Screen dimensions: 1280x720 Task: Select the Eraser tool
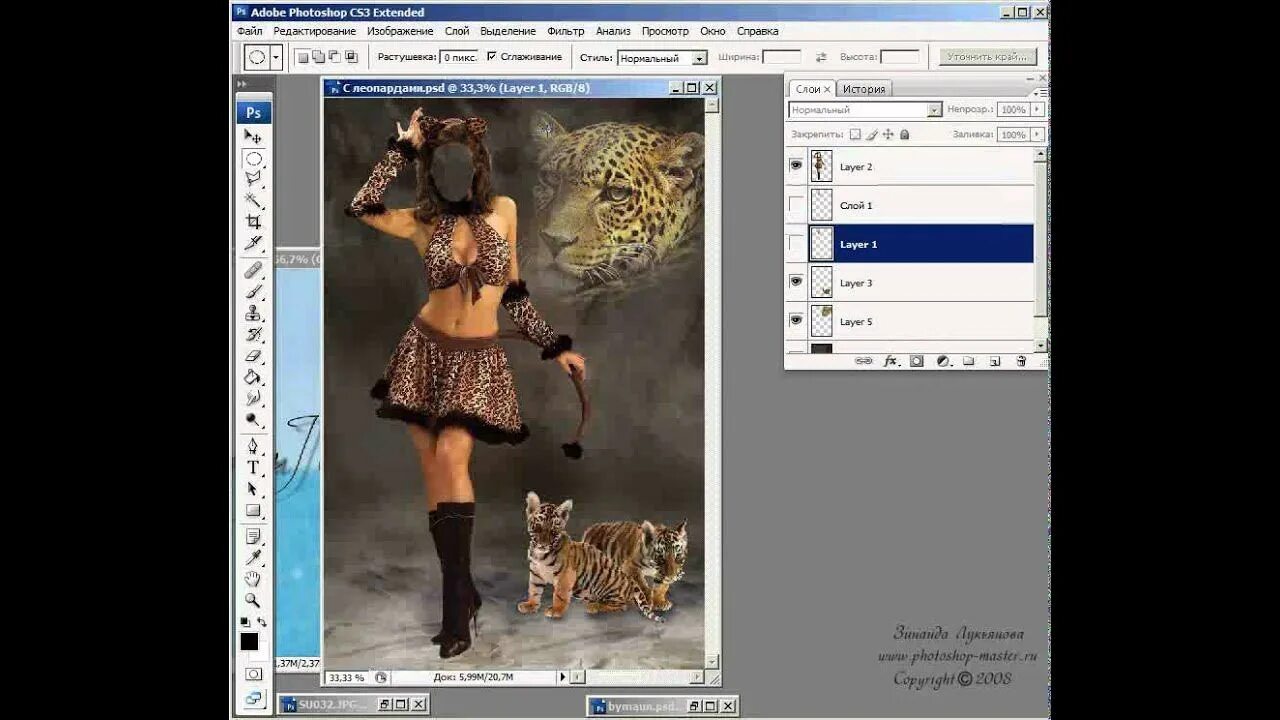coord(254,356)
